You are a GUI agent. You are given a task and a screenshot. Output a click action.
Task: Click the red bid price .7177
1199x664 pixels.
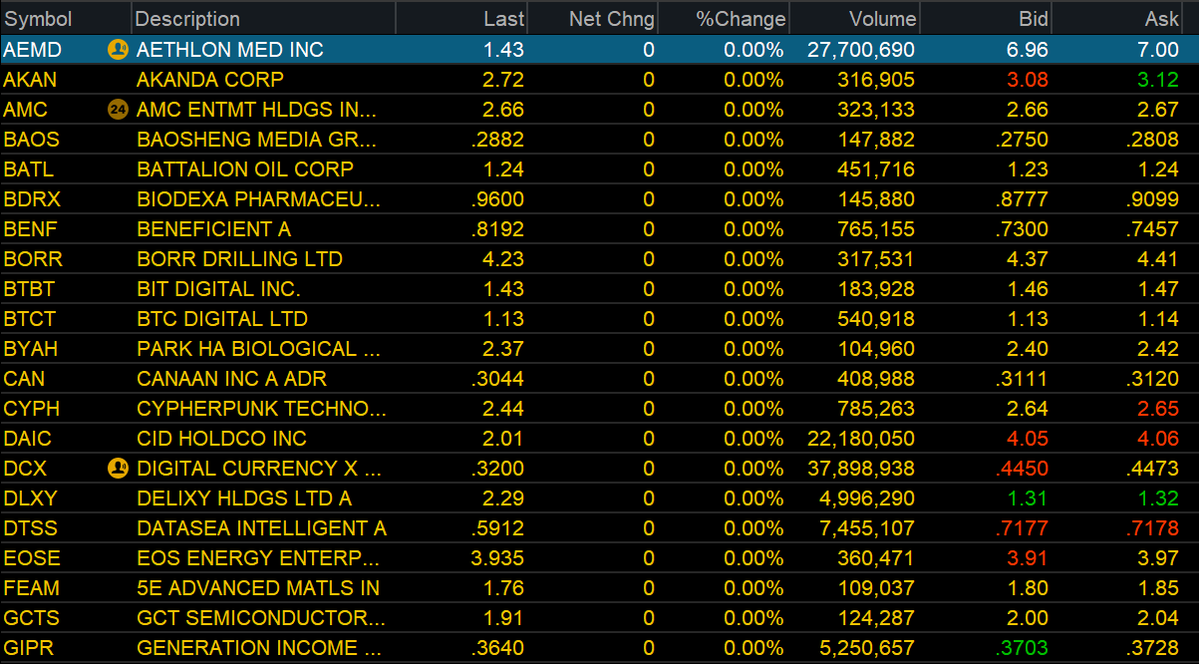(x=1022, y=529)
